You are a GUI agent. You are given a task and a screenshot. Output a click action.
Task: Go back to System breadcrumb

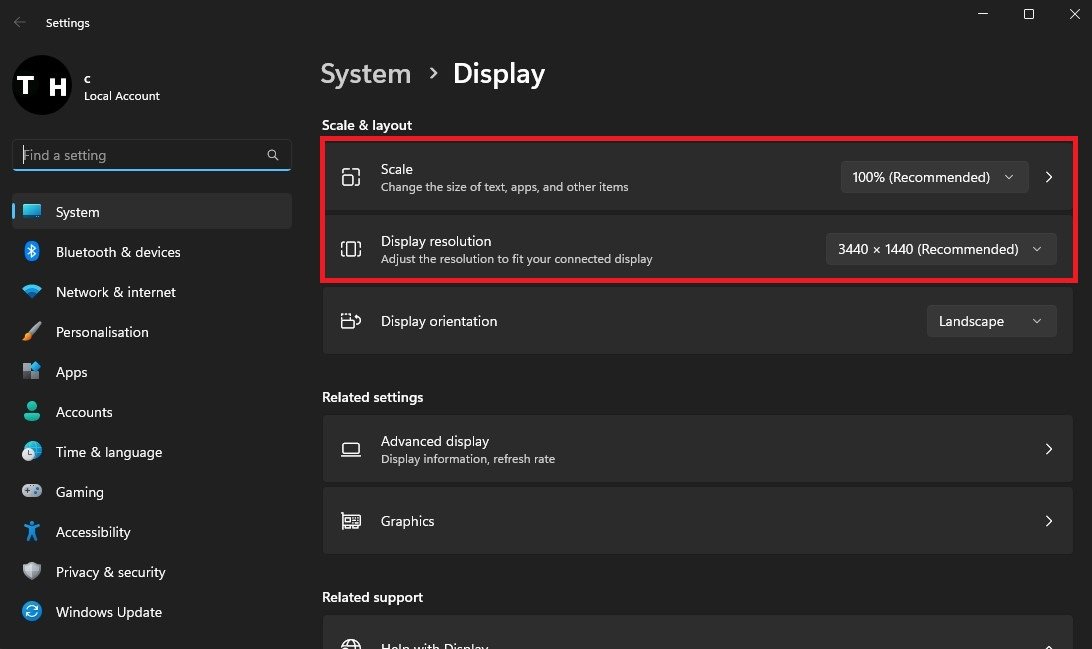[x=366, y=74]
